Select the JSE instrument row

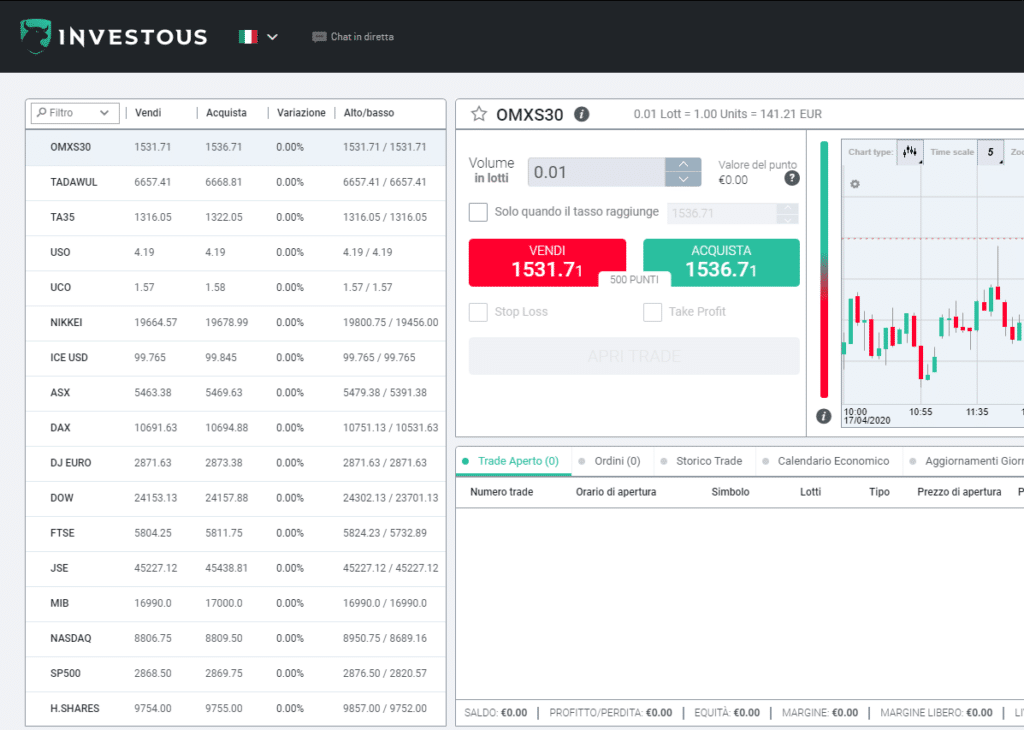pyautogui.click(x=236, y=569)
